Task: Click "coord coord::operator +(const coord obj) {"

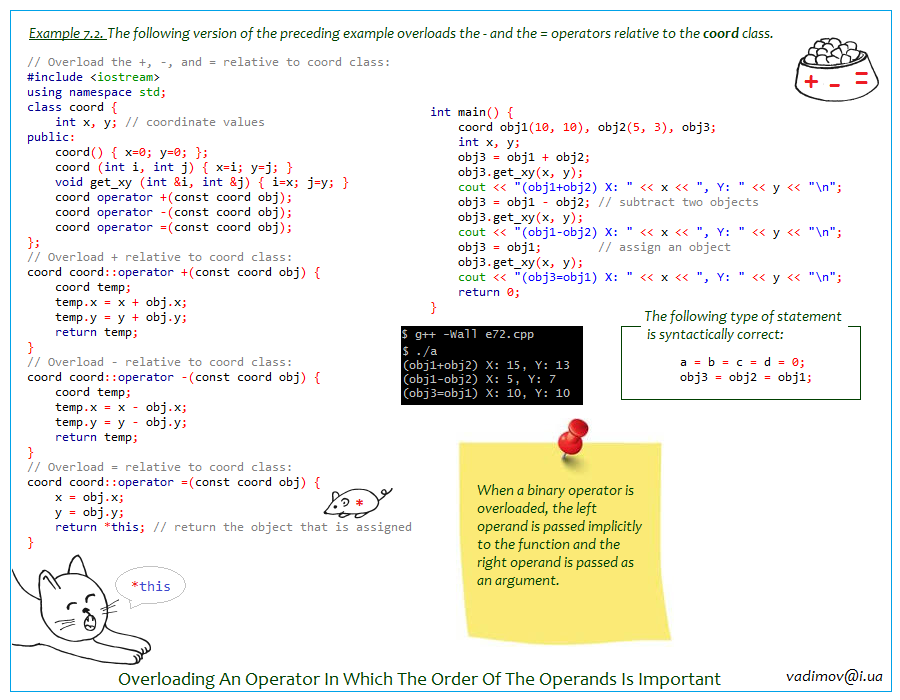Action: click(174, 272)
